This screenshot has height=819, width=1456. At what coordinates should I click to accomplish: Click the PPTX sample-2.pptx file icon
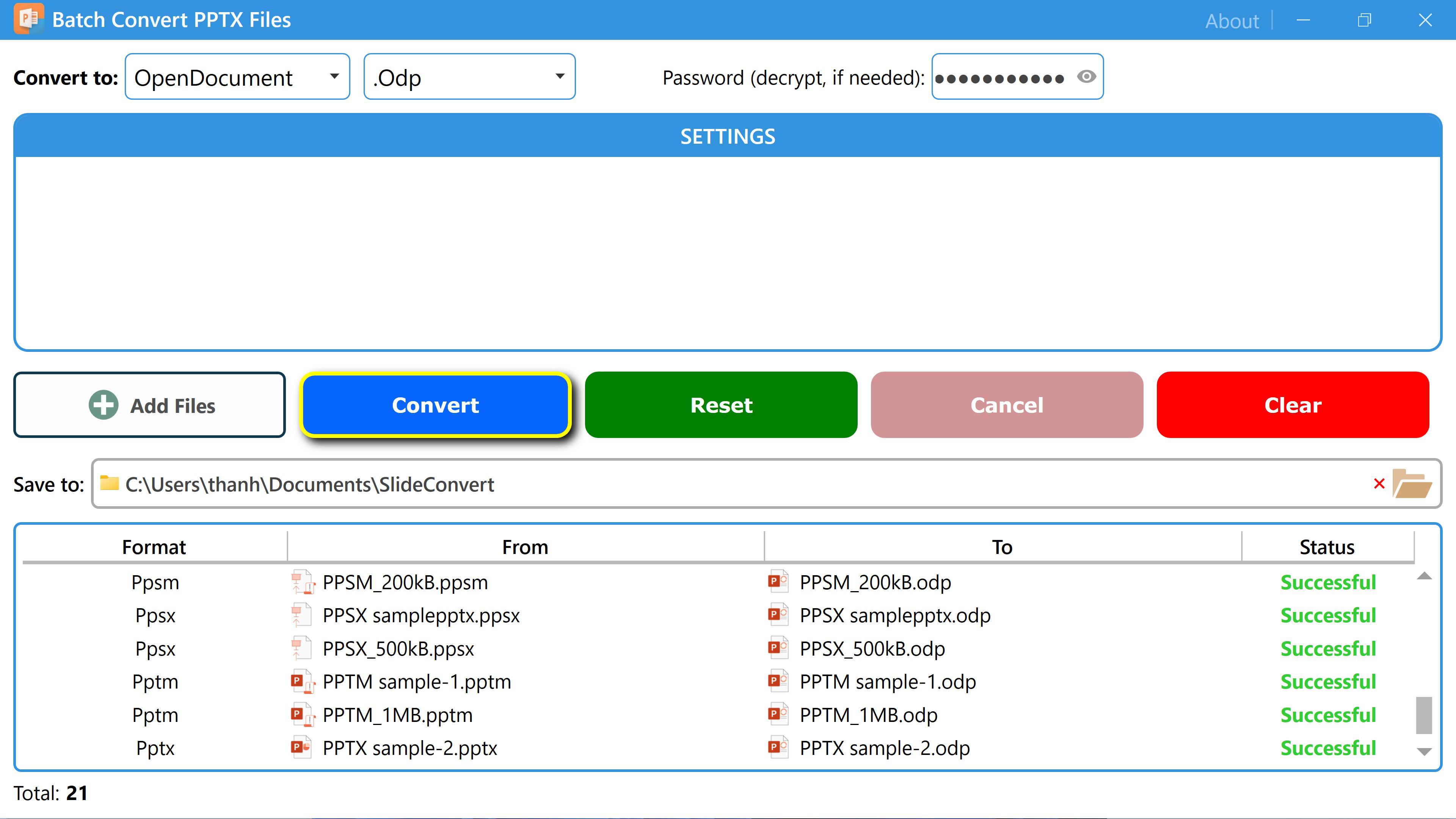click(301, 748)
